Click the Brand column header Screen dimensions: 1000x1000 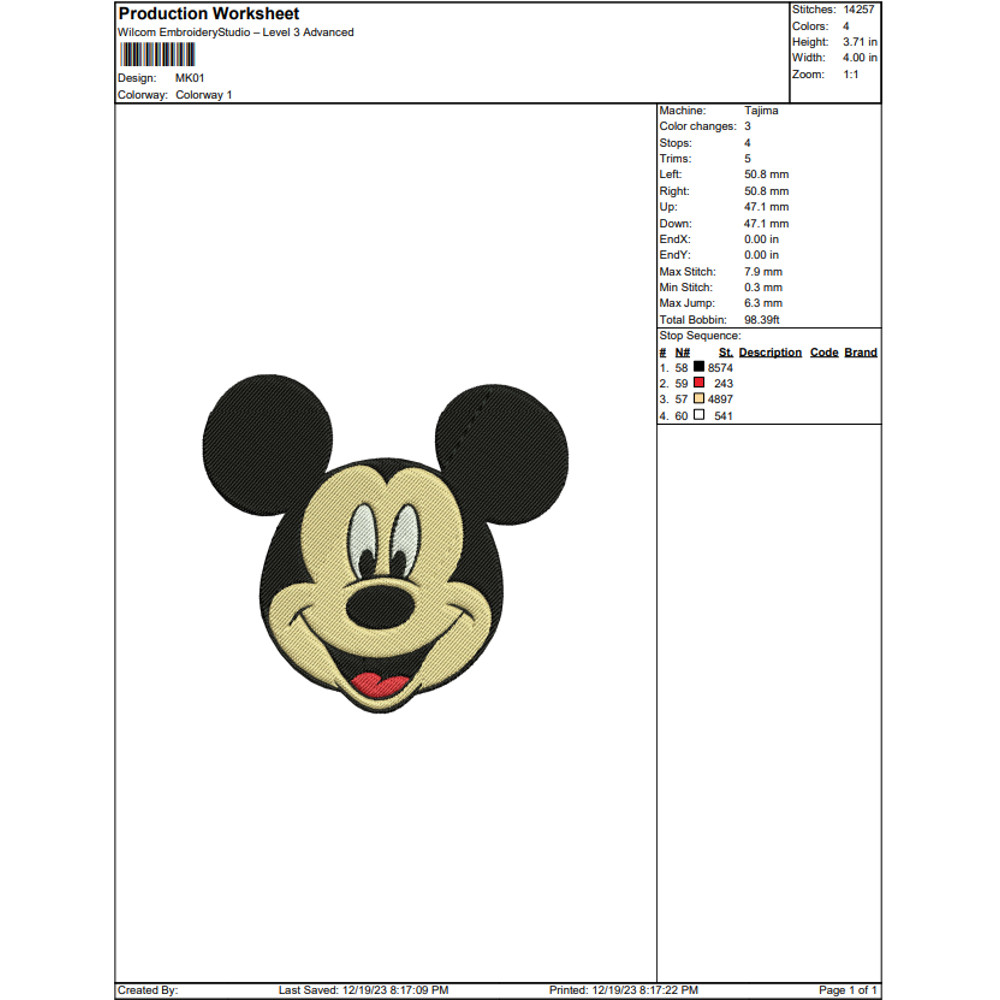click(861, 352)
